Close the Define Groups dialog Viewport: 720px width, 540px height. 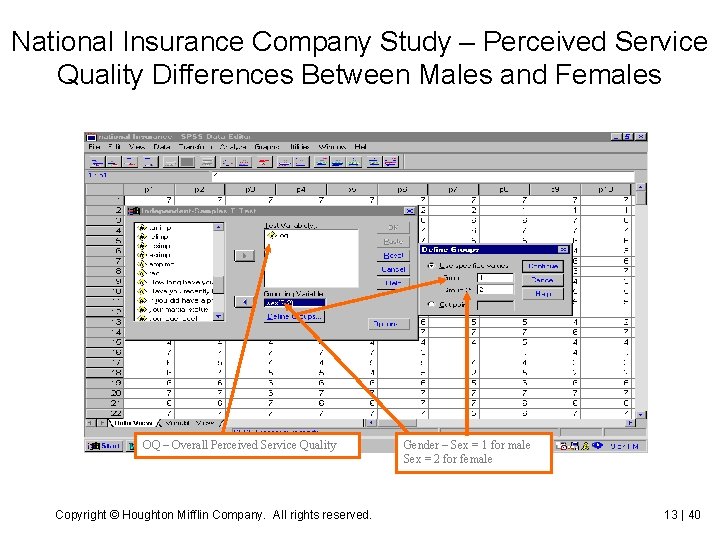pyautogui.click(x=563, y=249)
